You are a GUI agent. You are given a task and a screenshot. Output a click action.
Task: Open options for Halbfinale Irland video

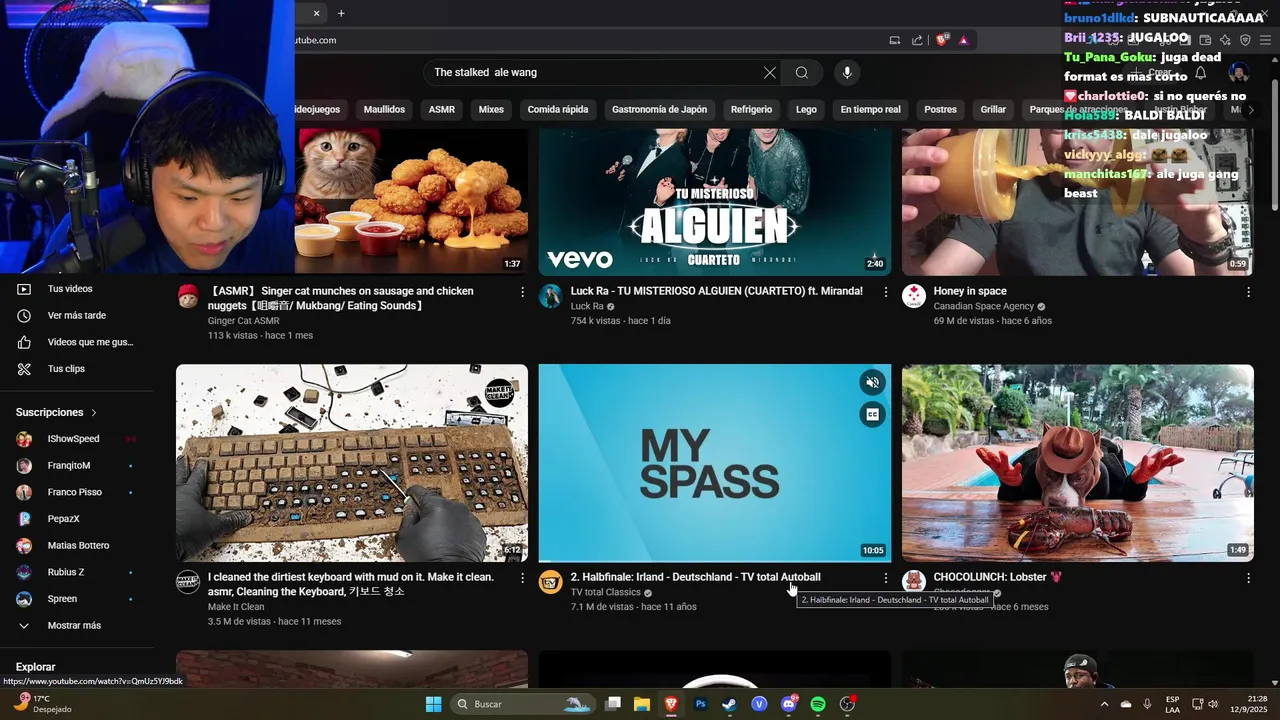[x=885, y=578]
